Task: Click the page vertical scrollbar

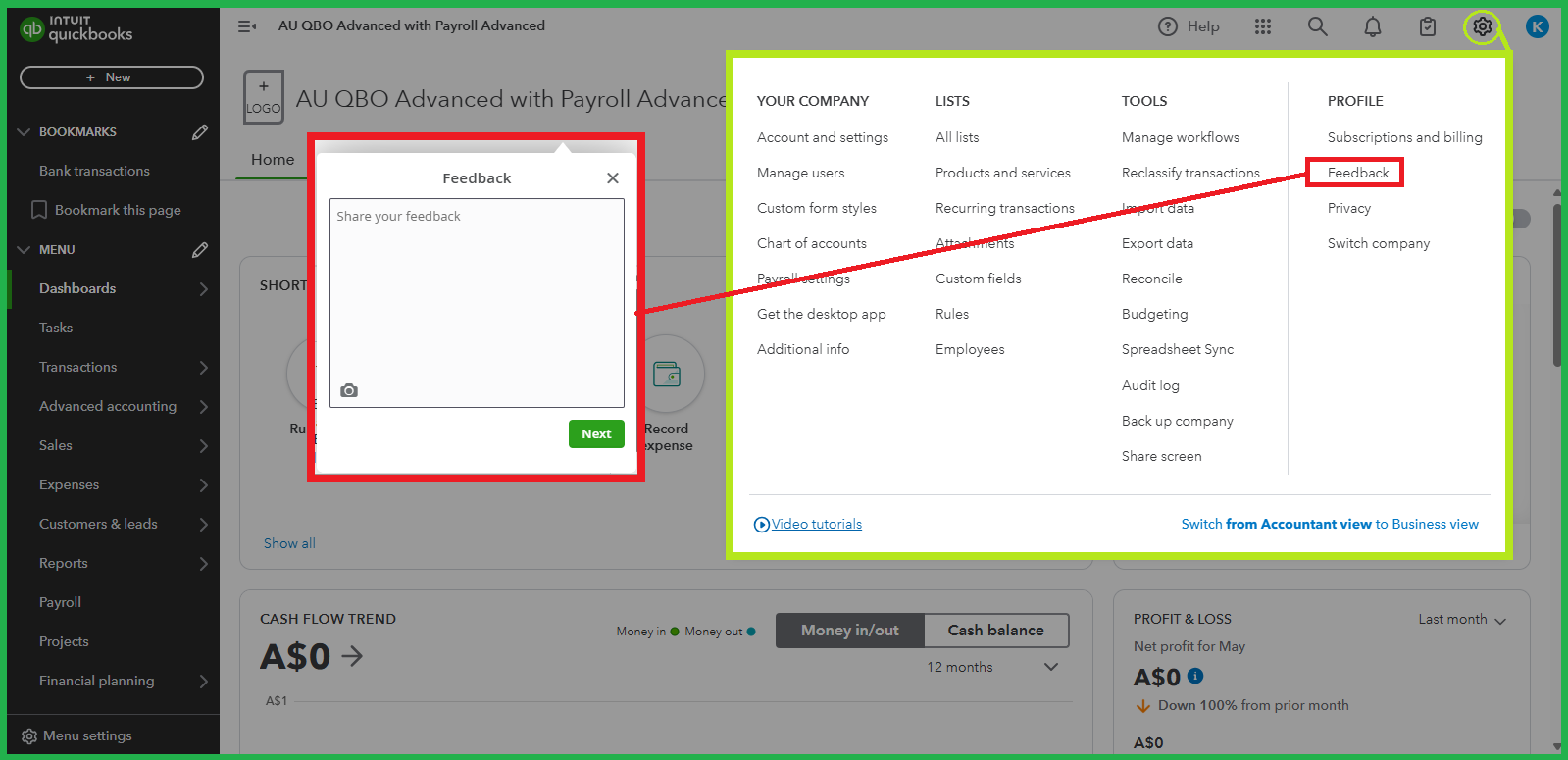Action: [1557, 284]
